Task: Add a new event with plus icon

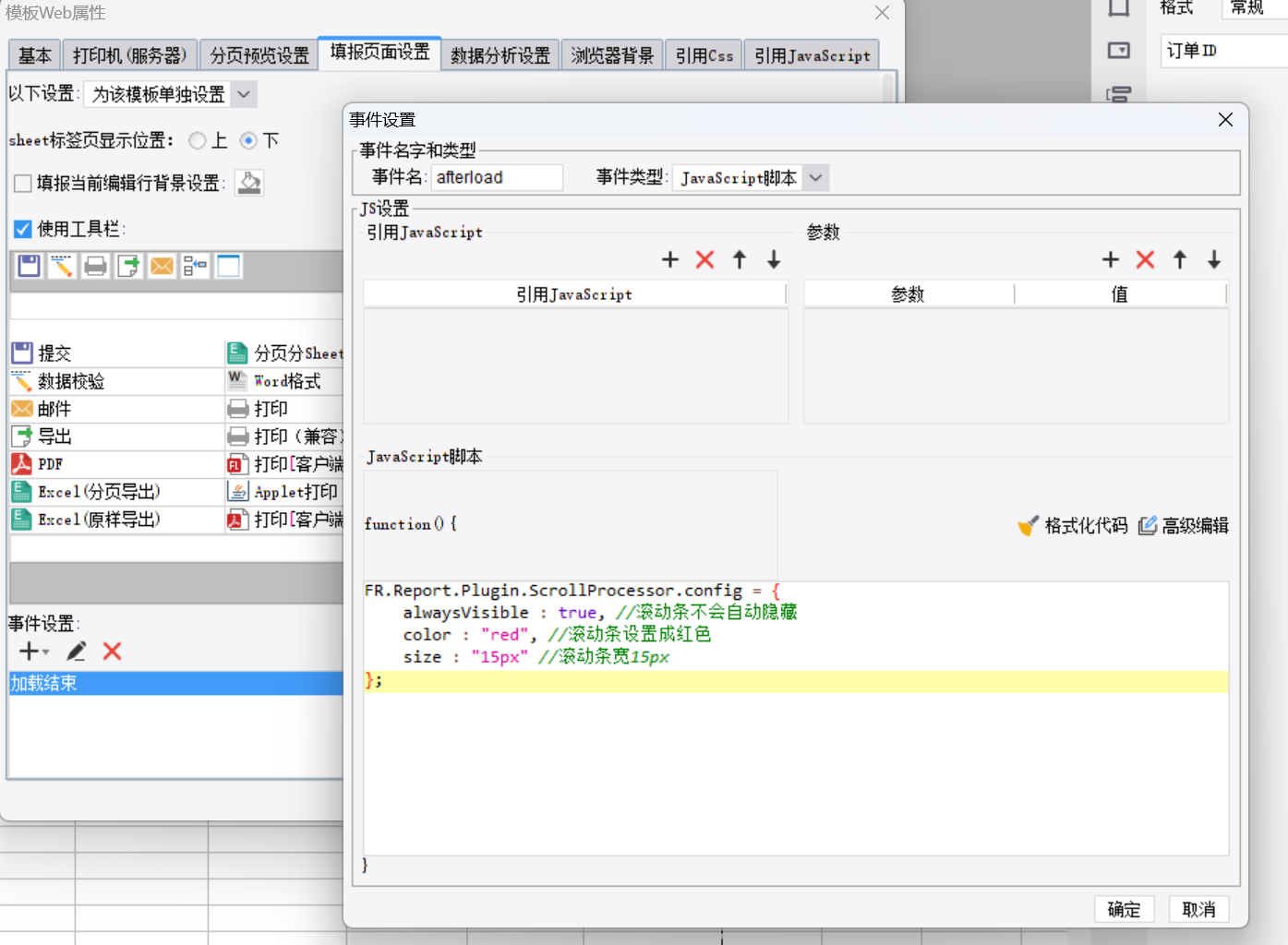Action: tap(29, 652)
